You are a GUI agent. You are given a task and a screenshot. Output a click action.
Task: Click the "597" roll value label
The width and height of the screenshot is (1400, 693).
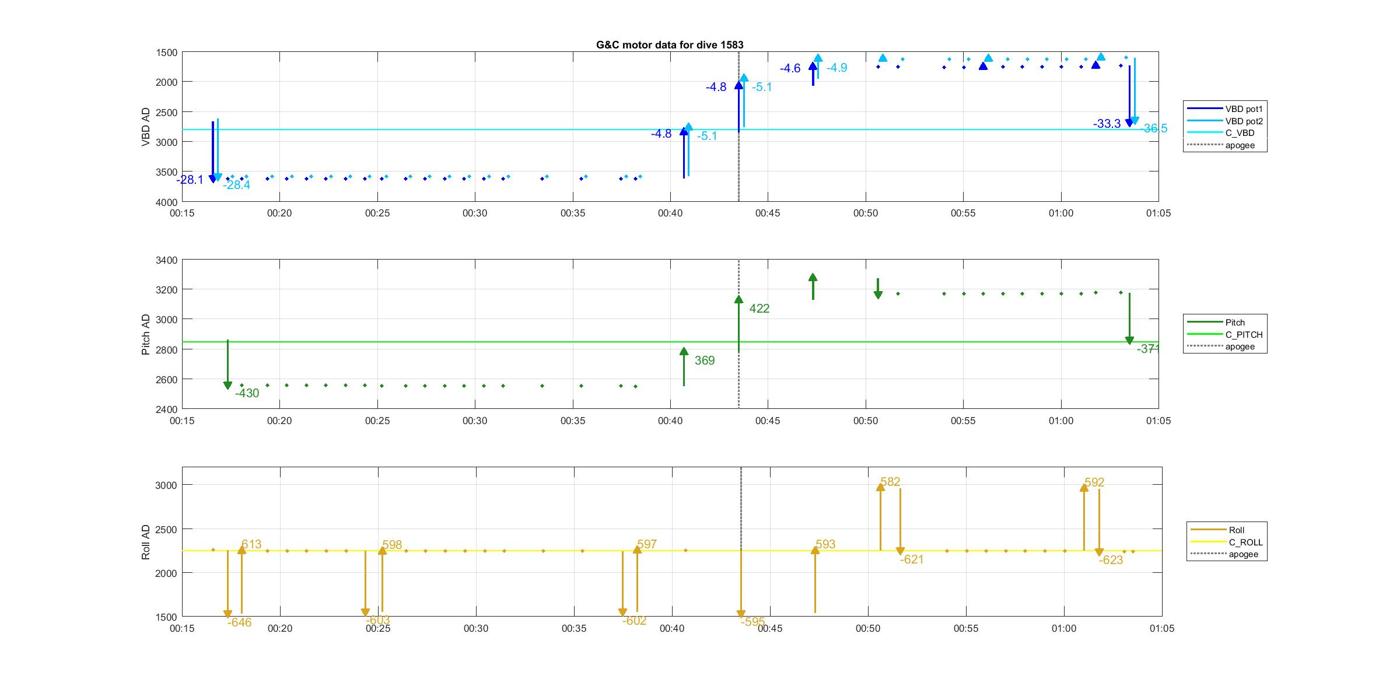pos(647,545)
